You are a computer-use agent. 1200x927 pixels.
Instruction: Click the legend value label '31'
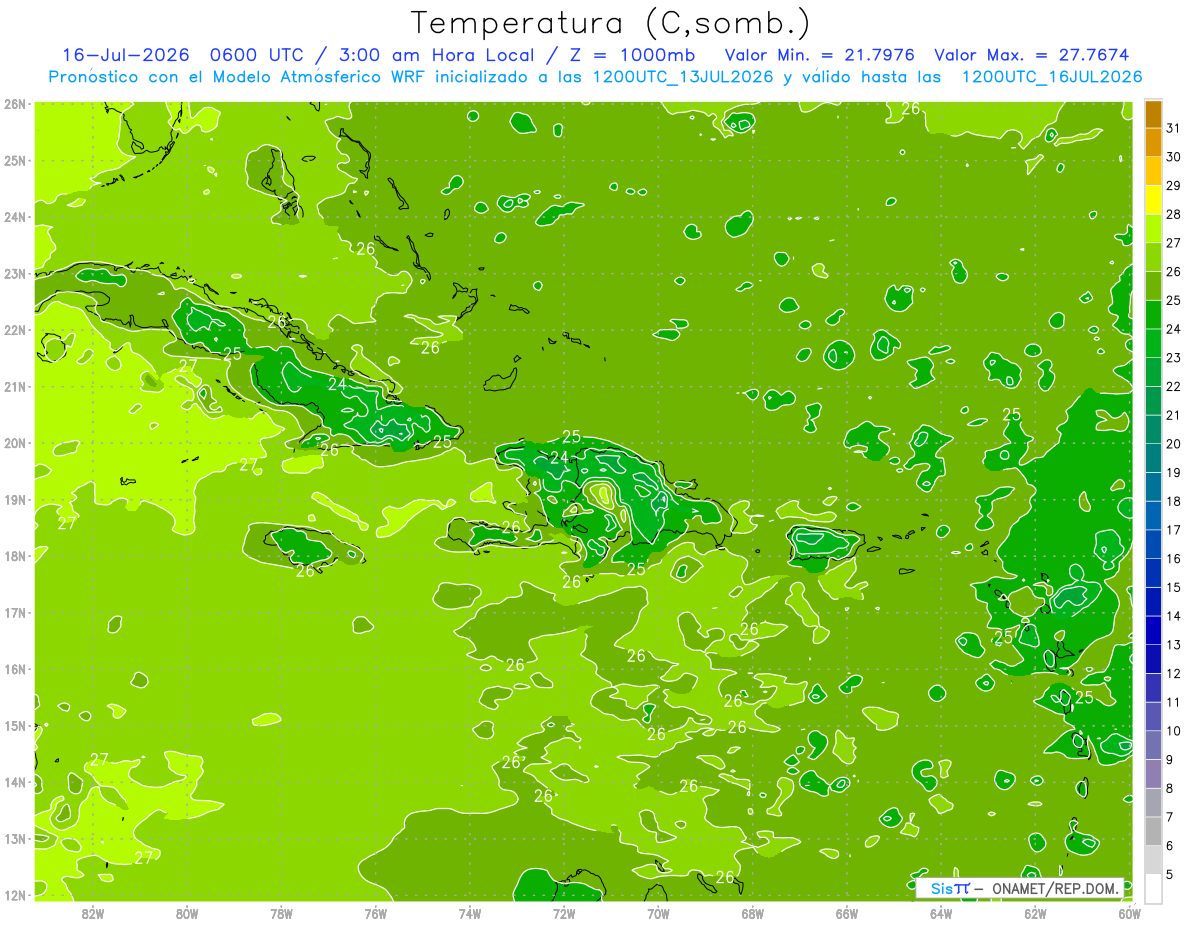pyautogui.click(x=1173, y=128)
